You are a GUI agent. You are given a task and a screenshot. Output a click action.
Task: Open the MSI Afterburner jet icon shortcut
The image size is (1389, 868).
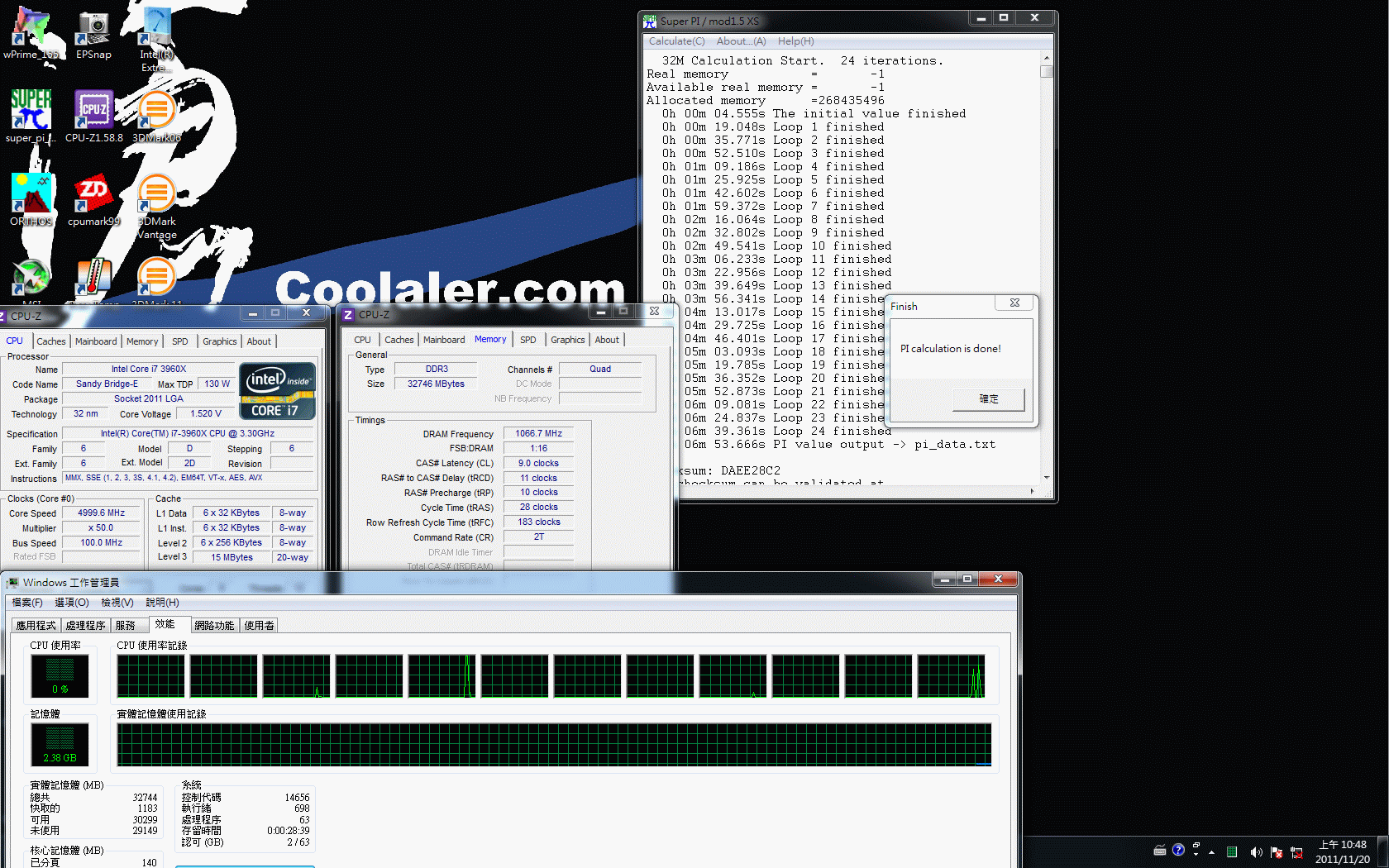click(31, 281)
